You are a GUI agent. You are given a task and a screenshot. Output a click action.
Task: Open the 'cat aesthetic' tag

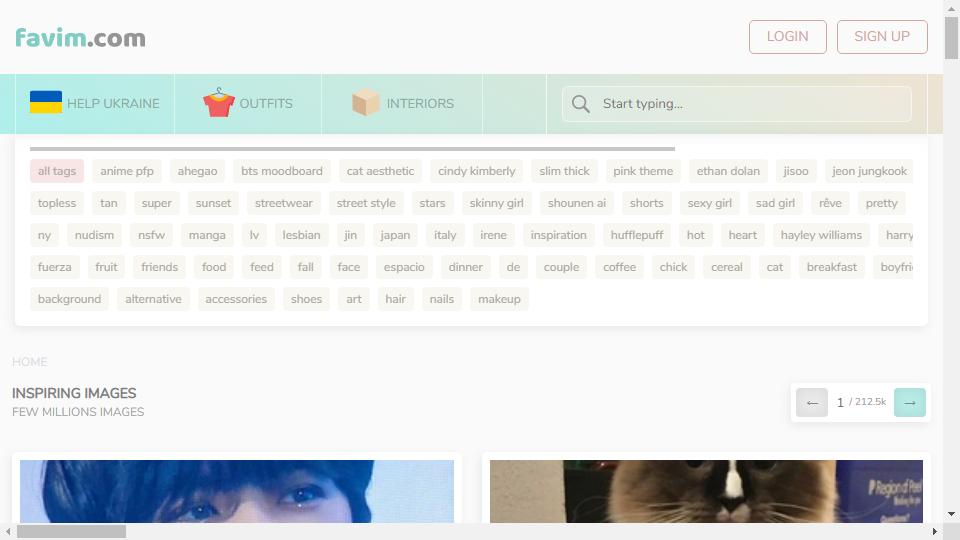[x=380, y=171]
